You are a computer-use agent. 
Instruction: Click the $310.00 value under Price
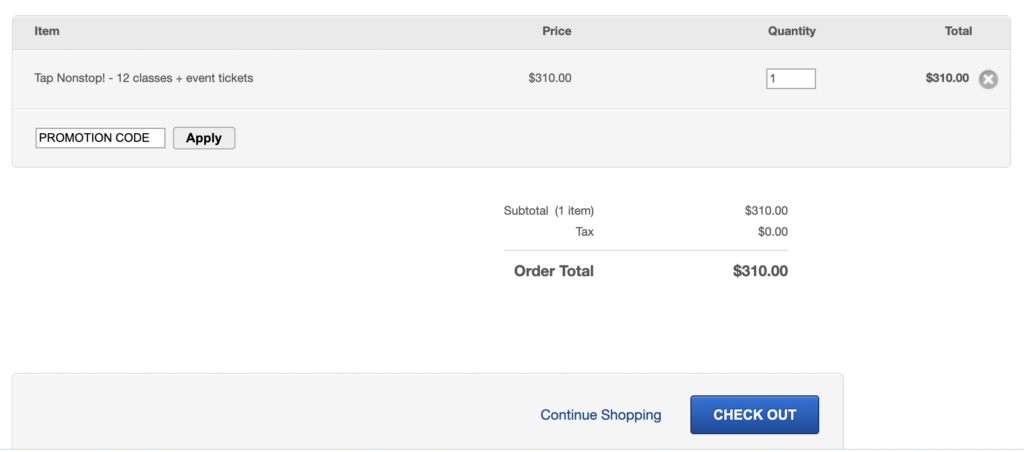(x=550, y=78)
